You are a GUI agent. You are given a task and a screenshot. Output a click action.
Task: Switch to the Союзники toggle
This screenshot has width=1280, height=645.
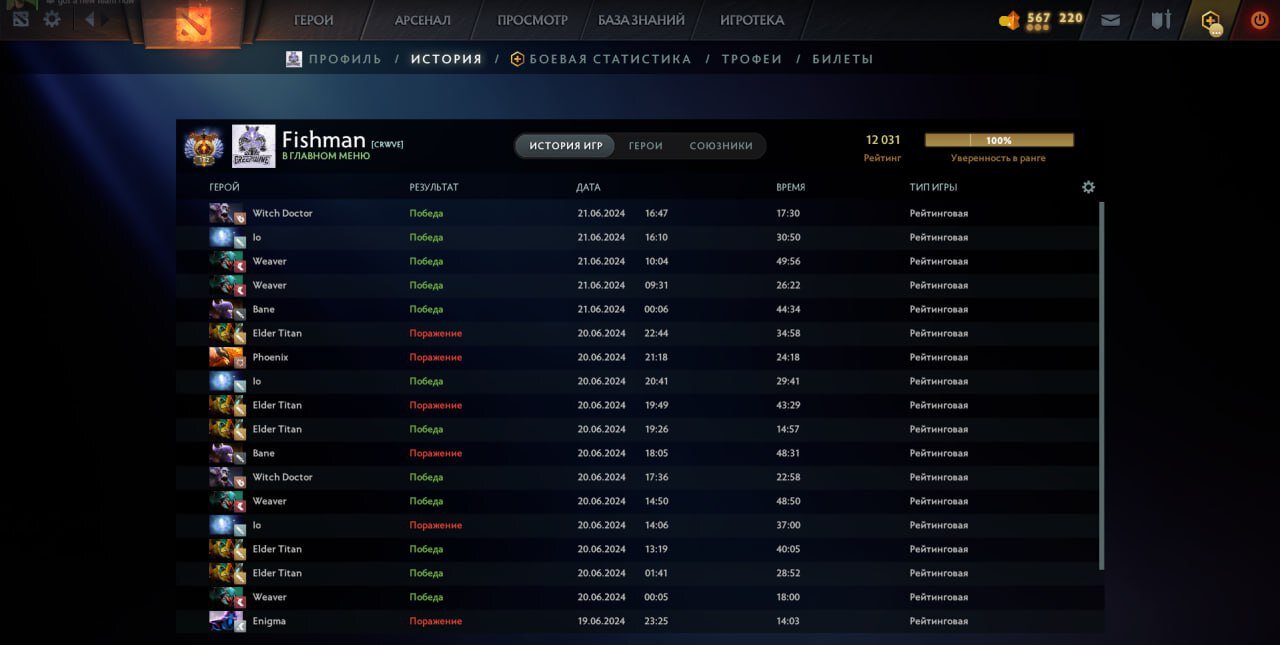720,146
